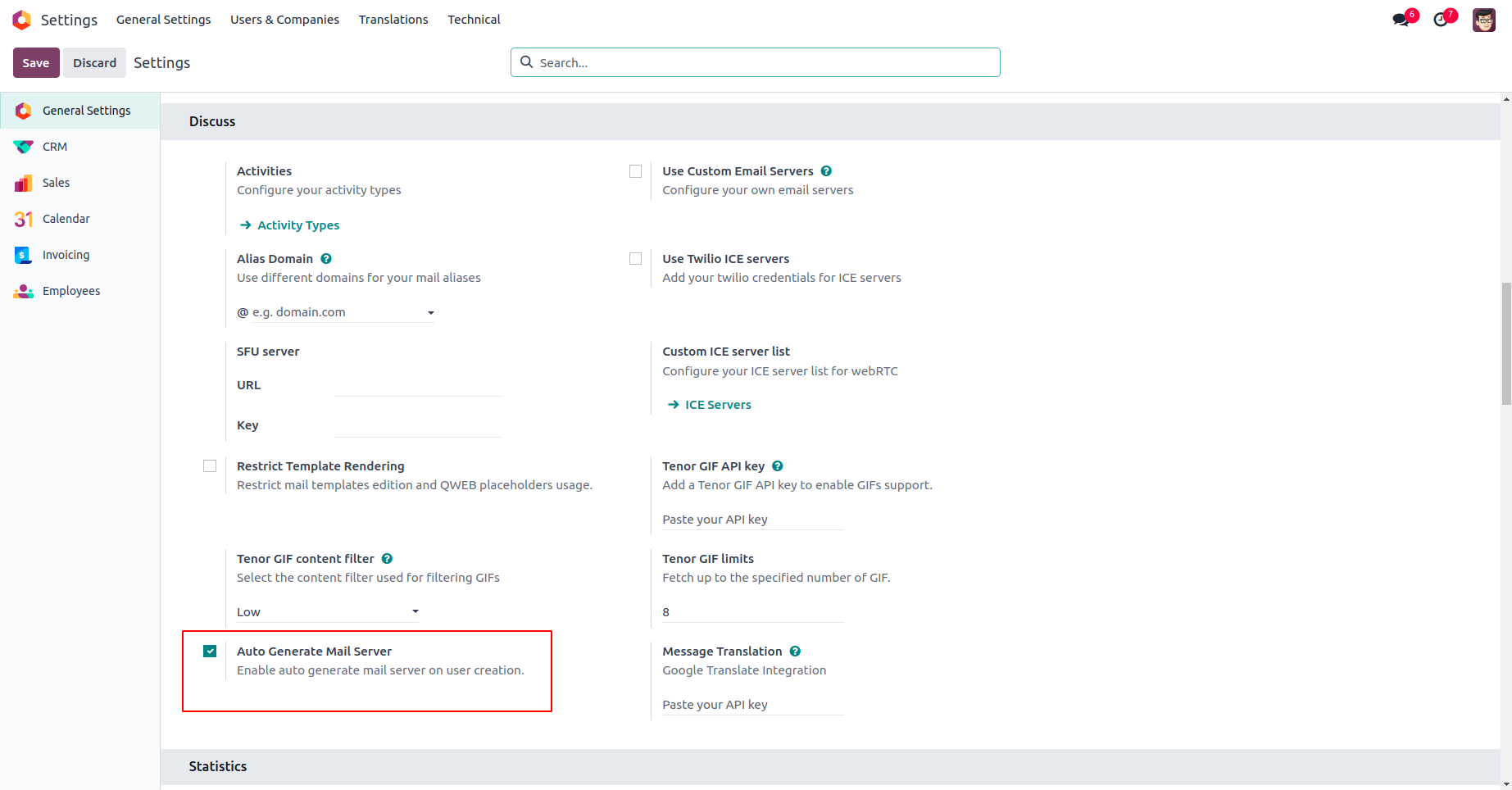Open the activities clock icon
This screenshot has height=790, width=1512.
(x=1440, y=20)
